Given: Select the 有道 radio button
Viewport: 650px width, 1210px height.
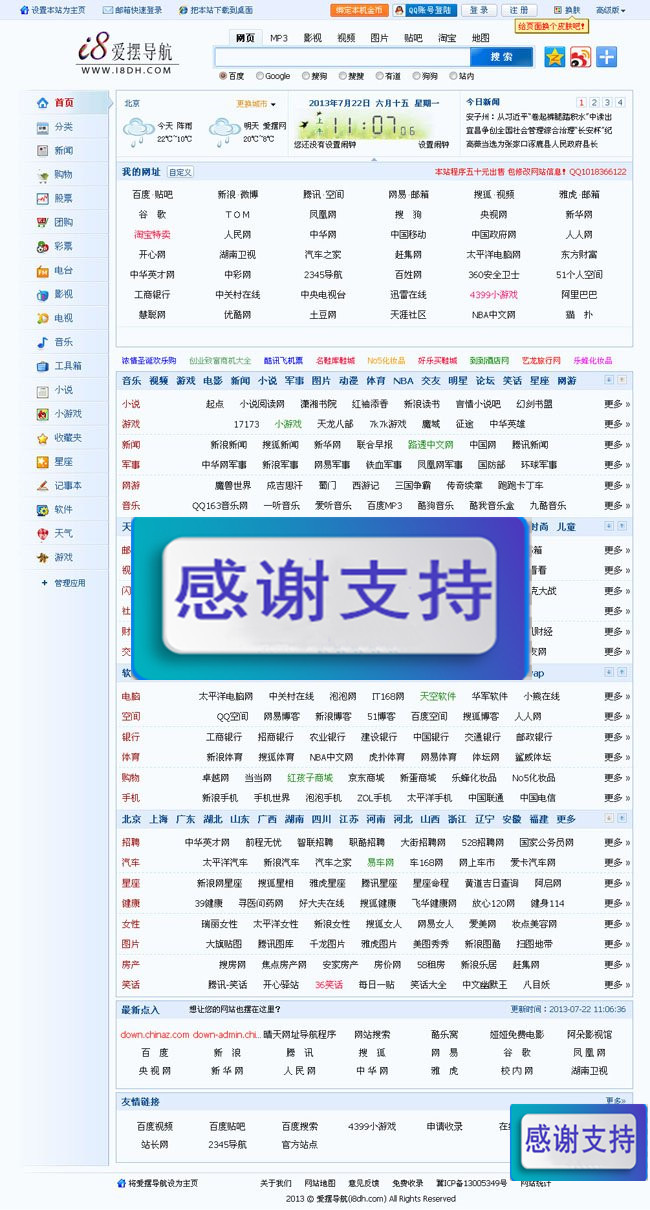Looking at the screenshot, I should pos(379,76).
